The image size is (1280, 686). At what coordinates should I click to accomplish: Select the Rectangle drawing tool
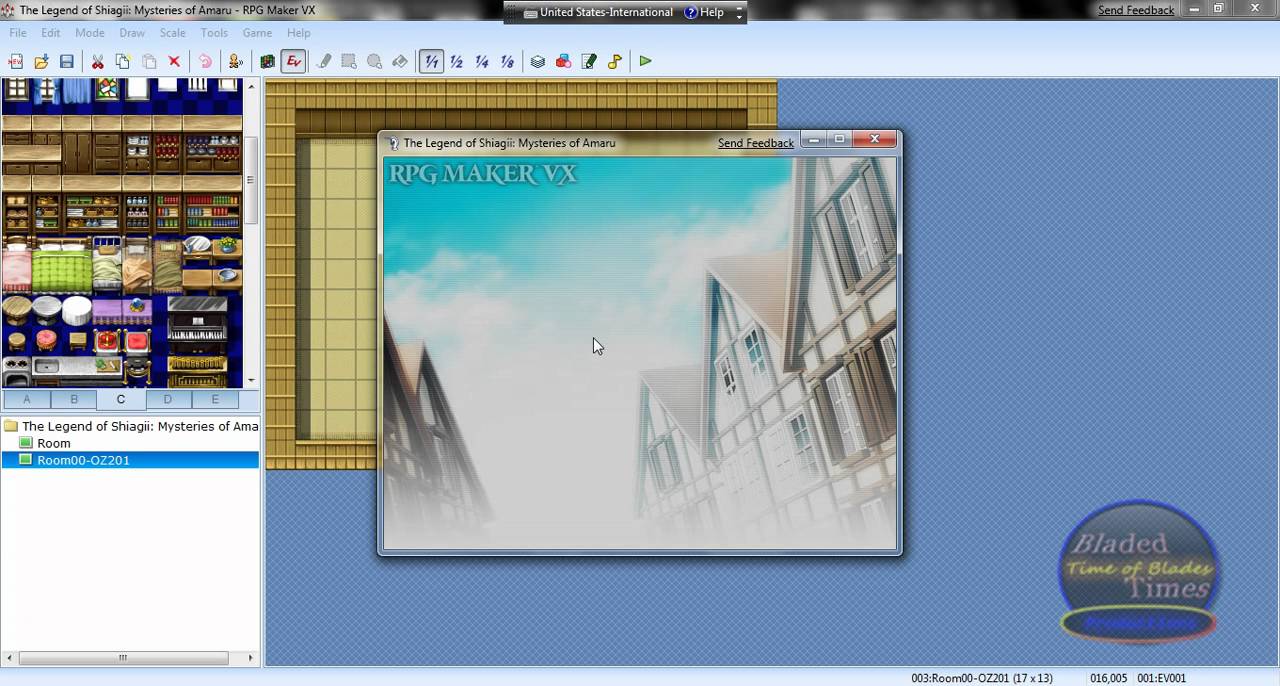click(x=349, y=61)
